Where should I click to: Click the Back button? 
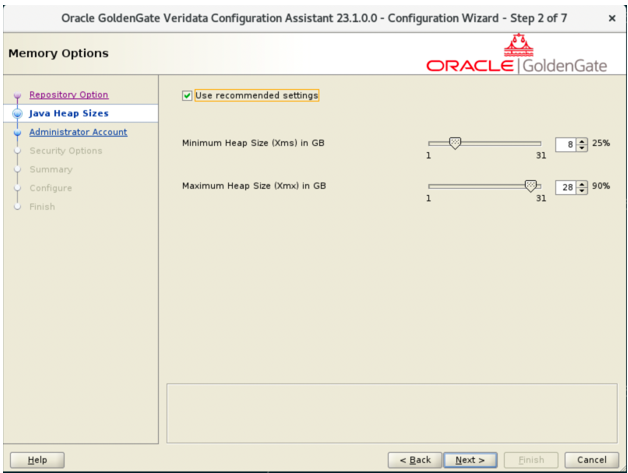coord(415,460)
